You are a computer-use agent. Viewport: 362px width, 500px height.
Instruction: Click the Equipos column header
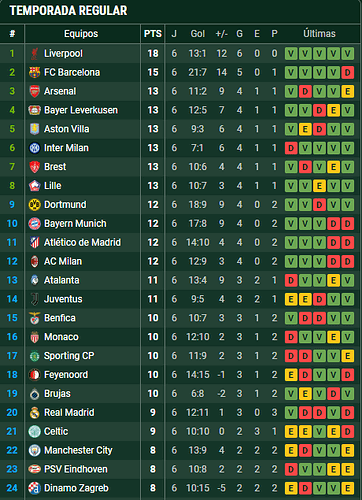[81, 34]
